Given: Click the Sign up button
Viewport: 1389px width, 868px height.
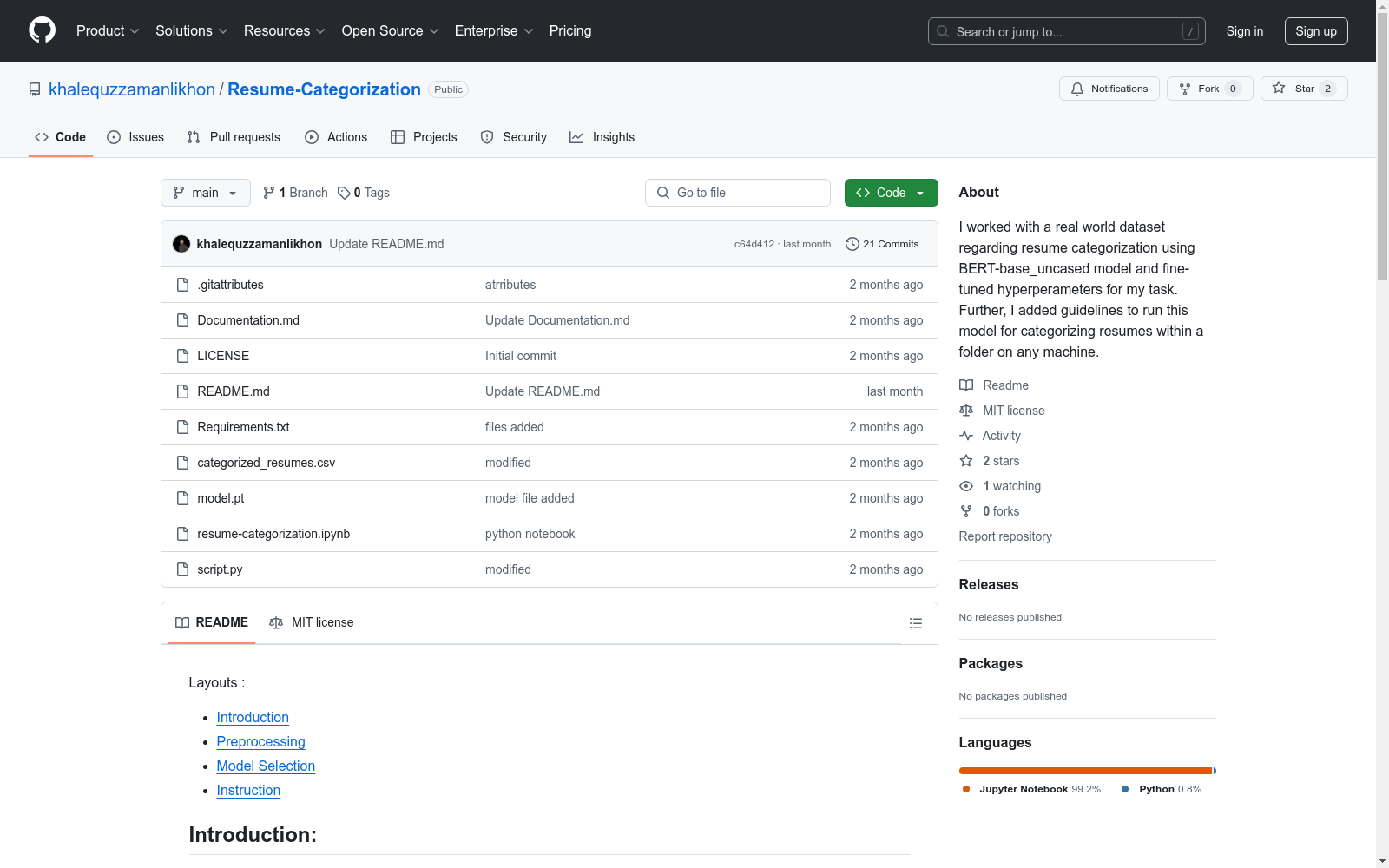Looking at the screenshot, I should [1315, 31].
